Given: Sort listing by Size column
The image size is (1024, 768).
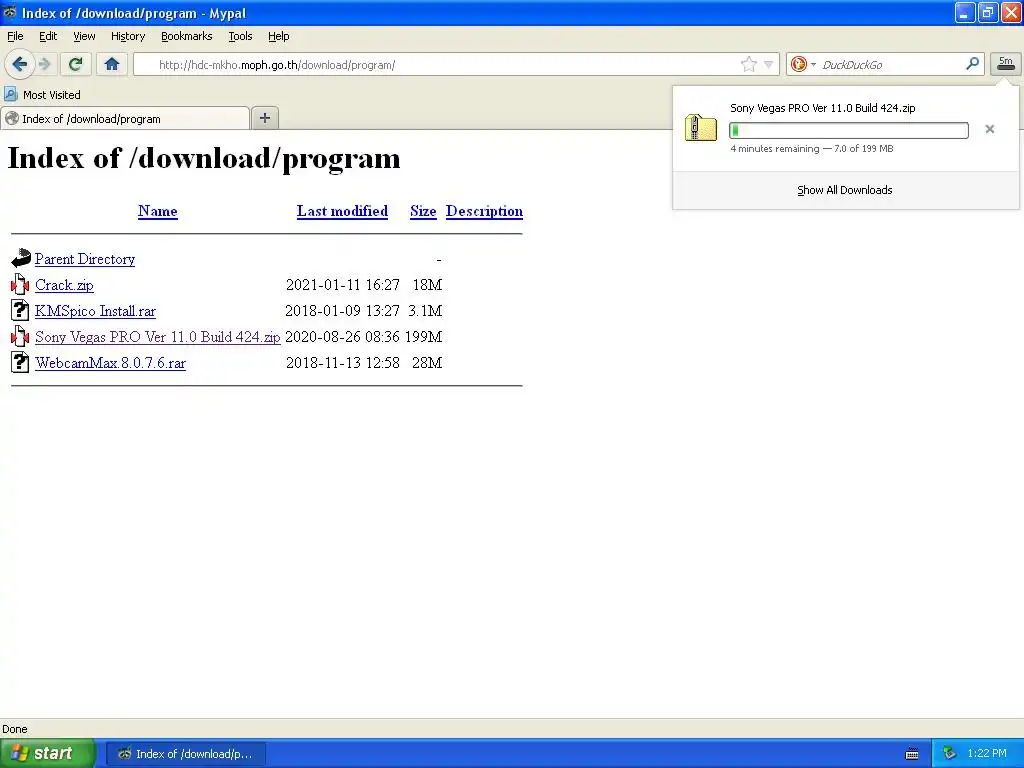Looking at the screenshot, I should (x=423, y=211).
